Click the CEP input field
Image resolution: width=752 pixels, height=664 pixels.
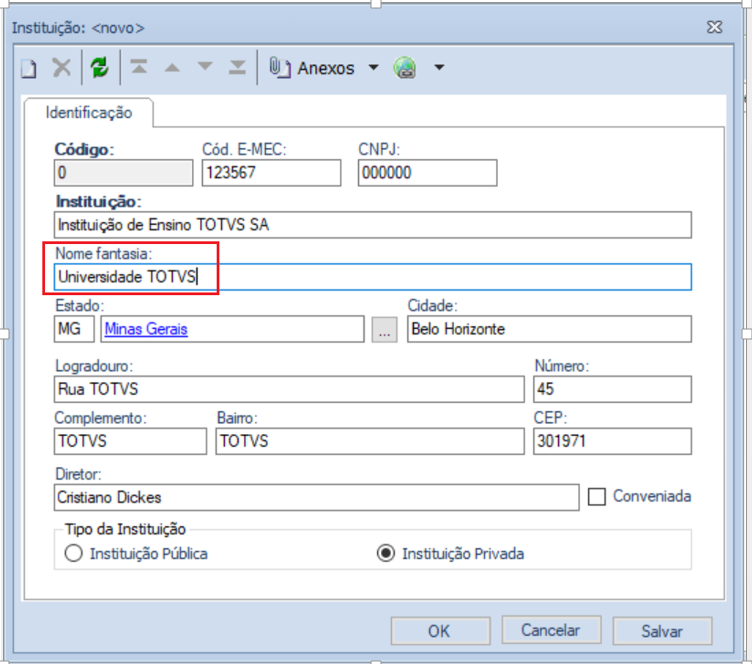click(612, 441)
